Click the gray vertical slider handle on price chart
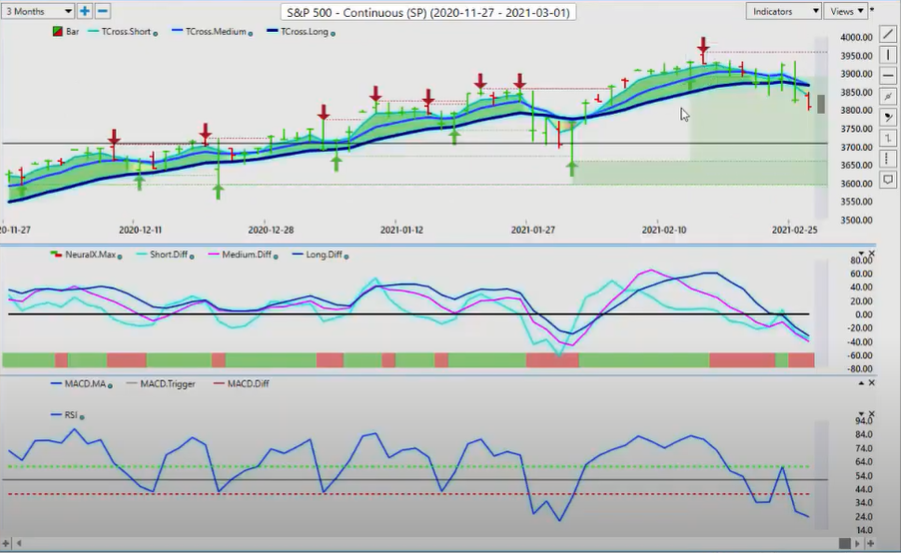Image resolution: width=901 pixels, height=553 pixels. (821, 104)
